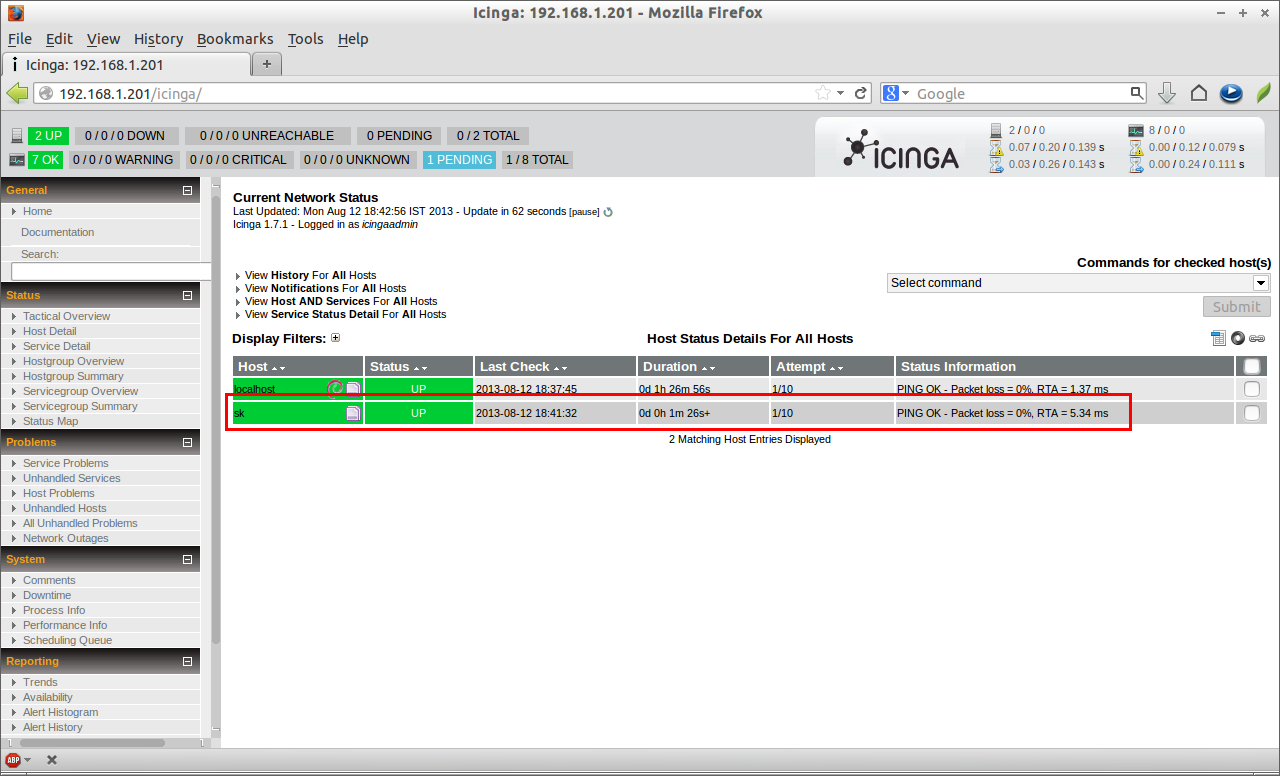Click the Icinga logo
The width and height of the screenshot is (1280, 776).
[900, 150]
